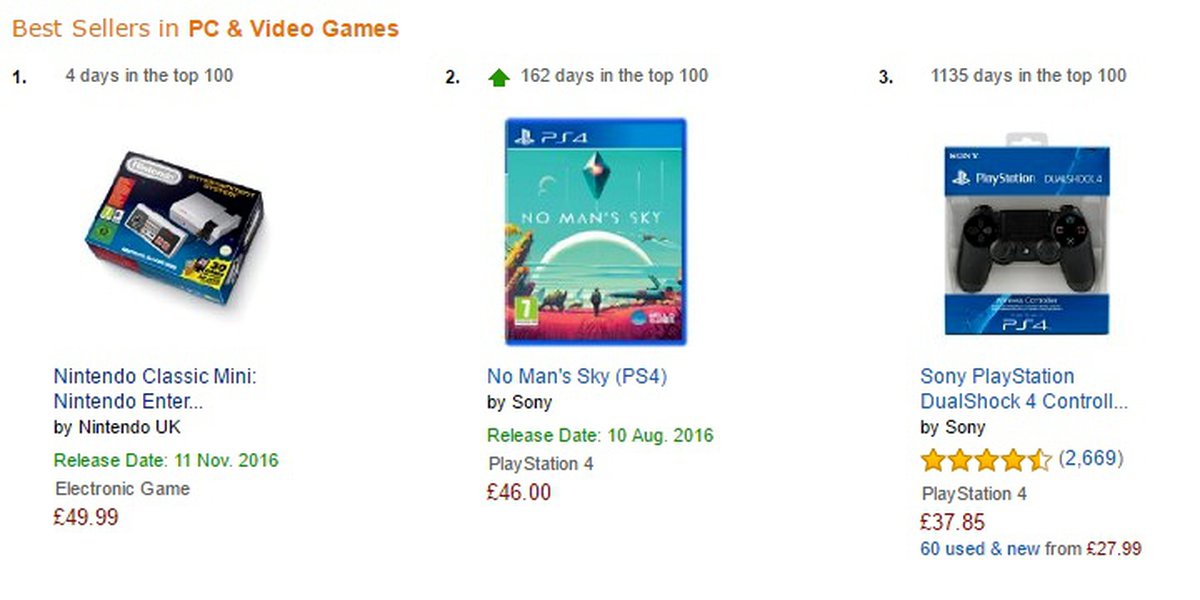Screen dimensions: 1200x600
Task: Click the 1135 days in the top 100 text
Action: point(1028,76)
